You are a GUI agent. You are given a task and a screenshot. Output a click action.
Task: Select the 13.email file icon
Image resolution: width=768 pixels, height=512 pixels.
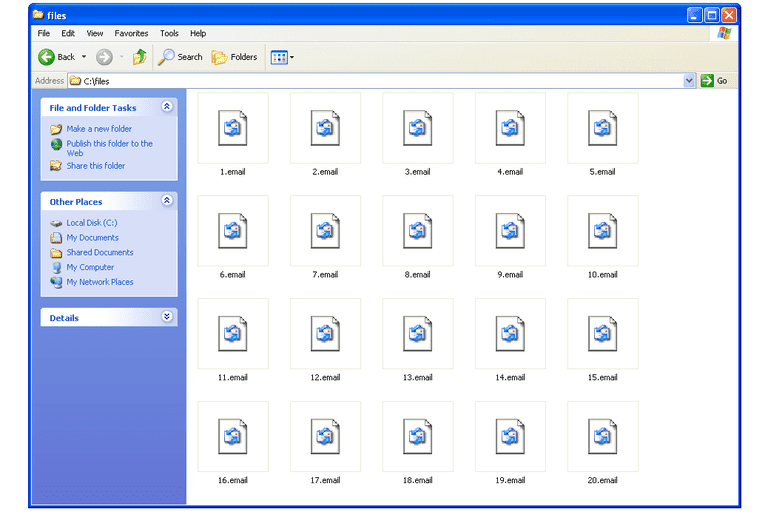(x=417, y=334)
